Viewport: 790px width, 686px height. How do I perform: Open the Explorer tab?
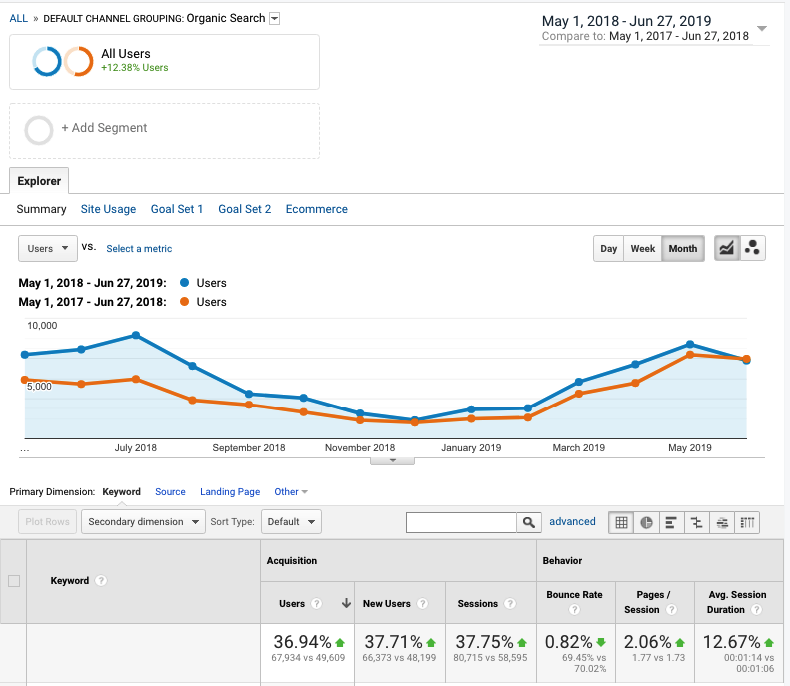(x=39, y=181)
